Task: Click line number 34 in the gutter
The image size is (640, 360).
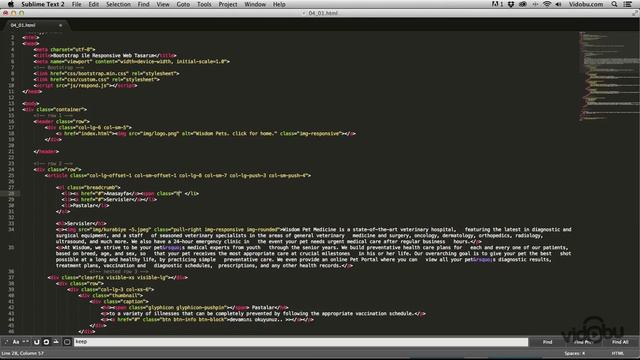Action: point(11,229)
